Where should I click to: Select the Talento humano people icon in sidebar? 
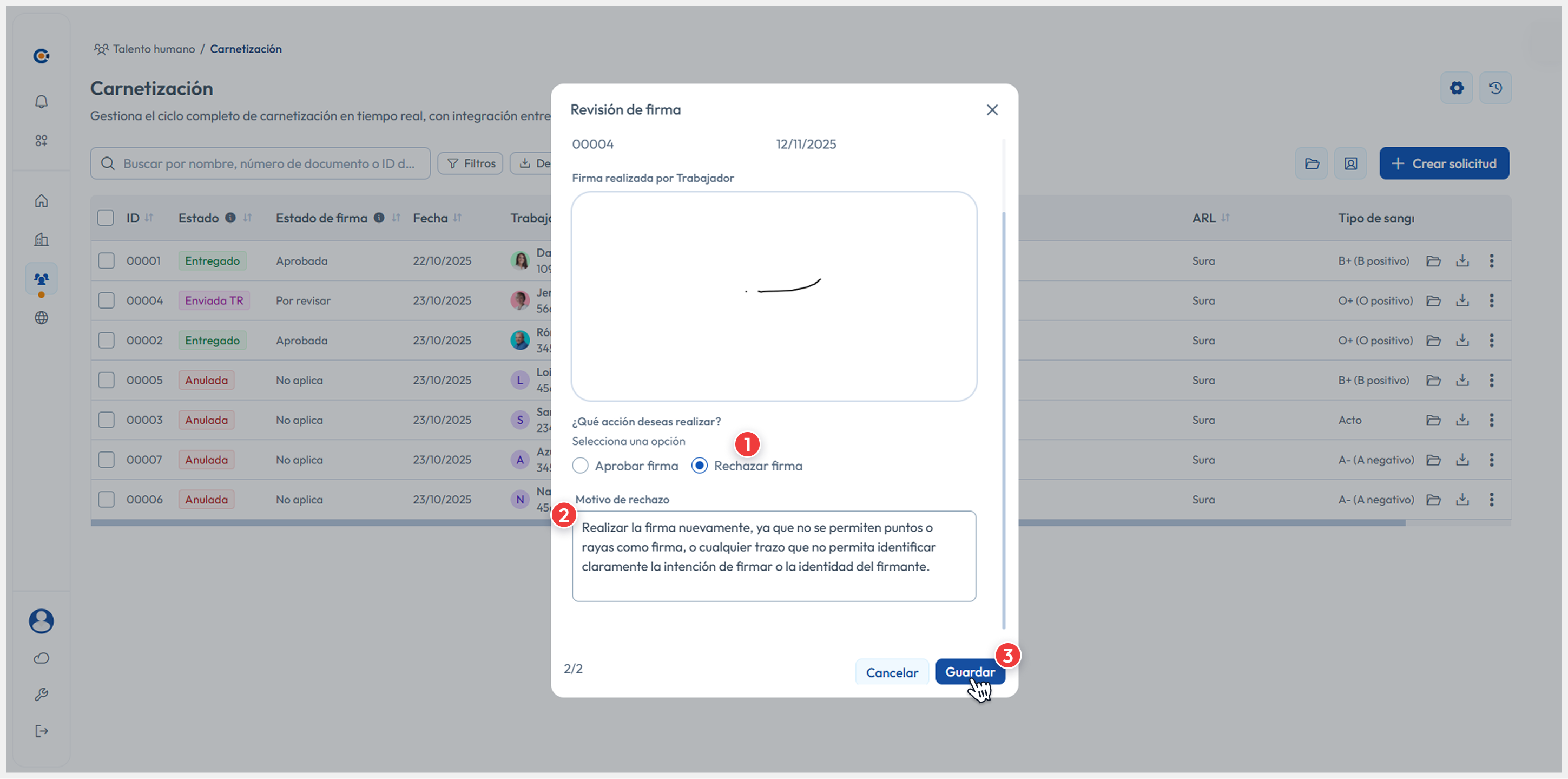click(x=41, y=279)
